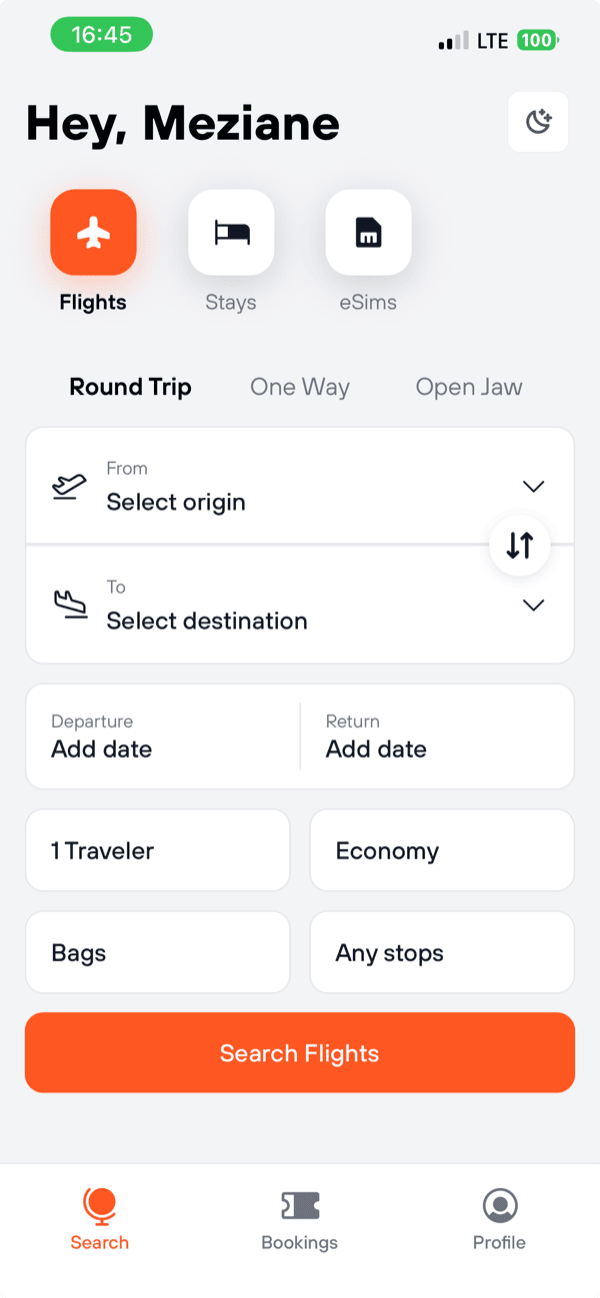Choose the Open Jaw trip type
600x1298 pixels.
click(469, 387)
